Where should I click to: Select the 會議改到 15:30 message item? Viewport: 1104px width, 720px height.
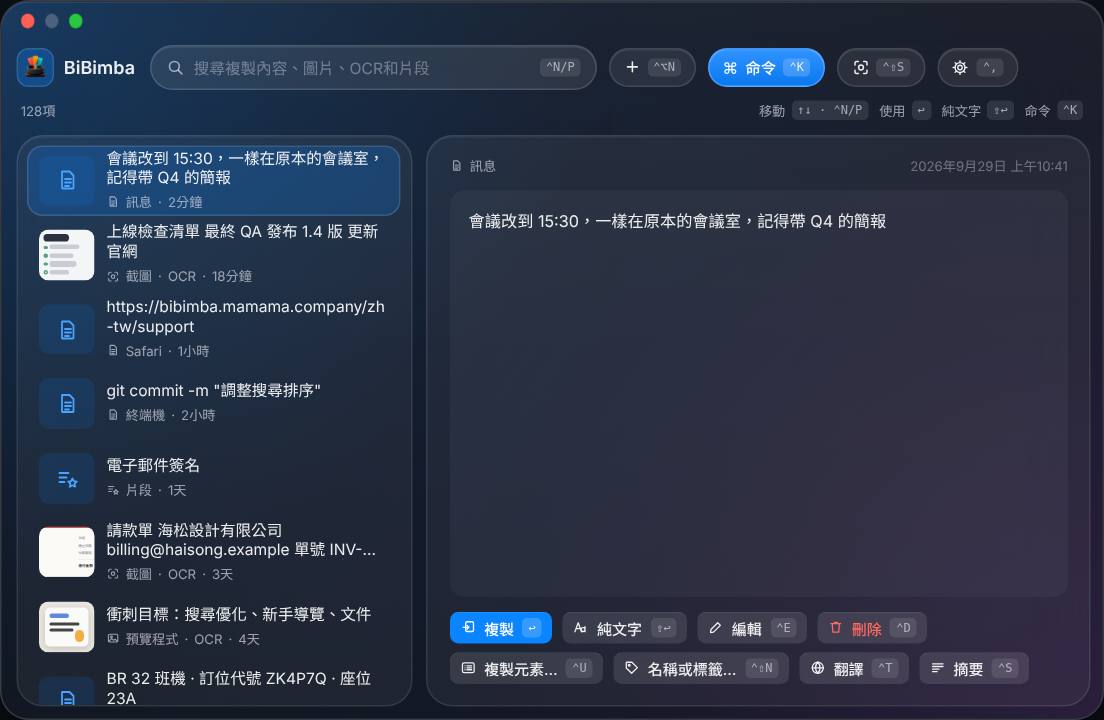pos(213,180)
